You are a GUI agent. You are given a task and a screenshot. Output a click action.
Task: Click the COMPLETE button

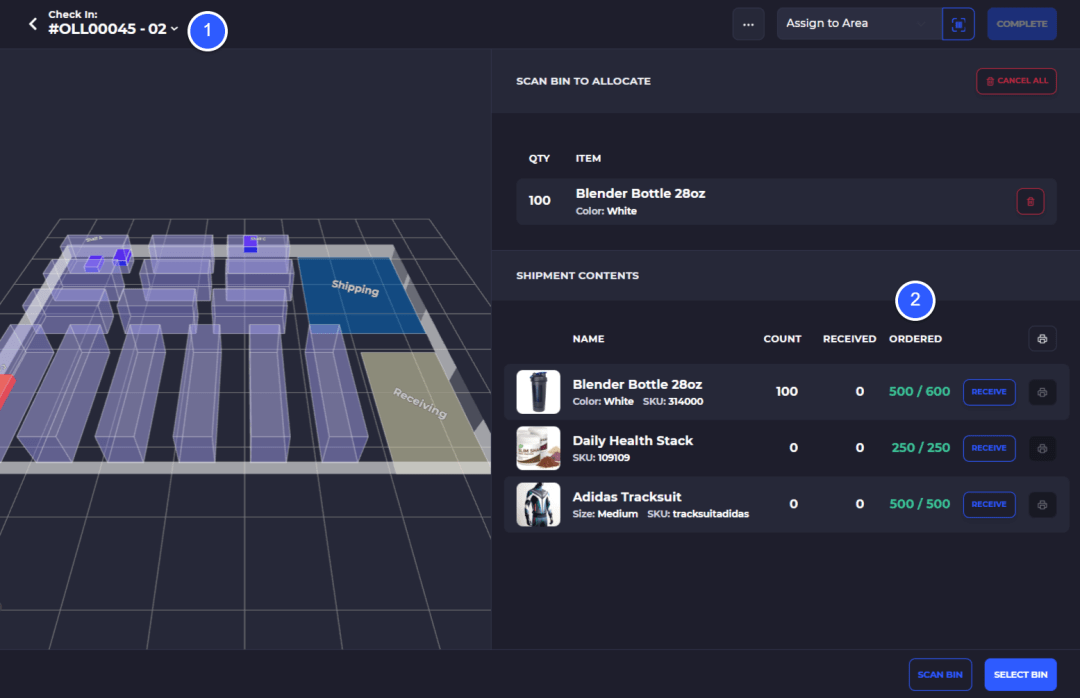pos(1021,24)
